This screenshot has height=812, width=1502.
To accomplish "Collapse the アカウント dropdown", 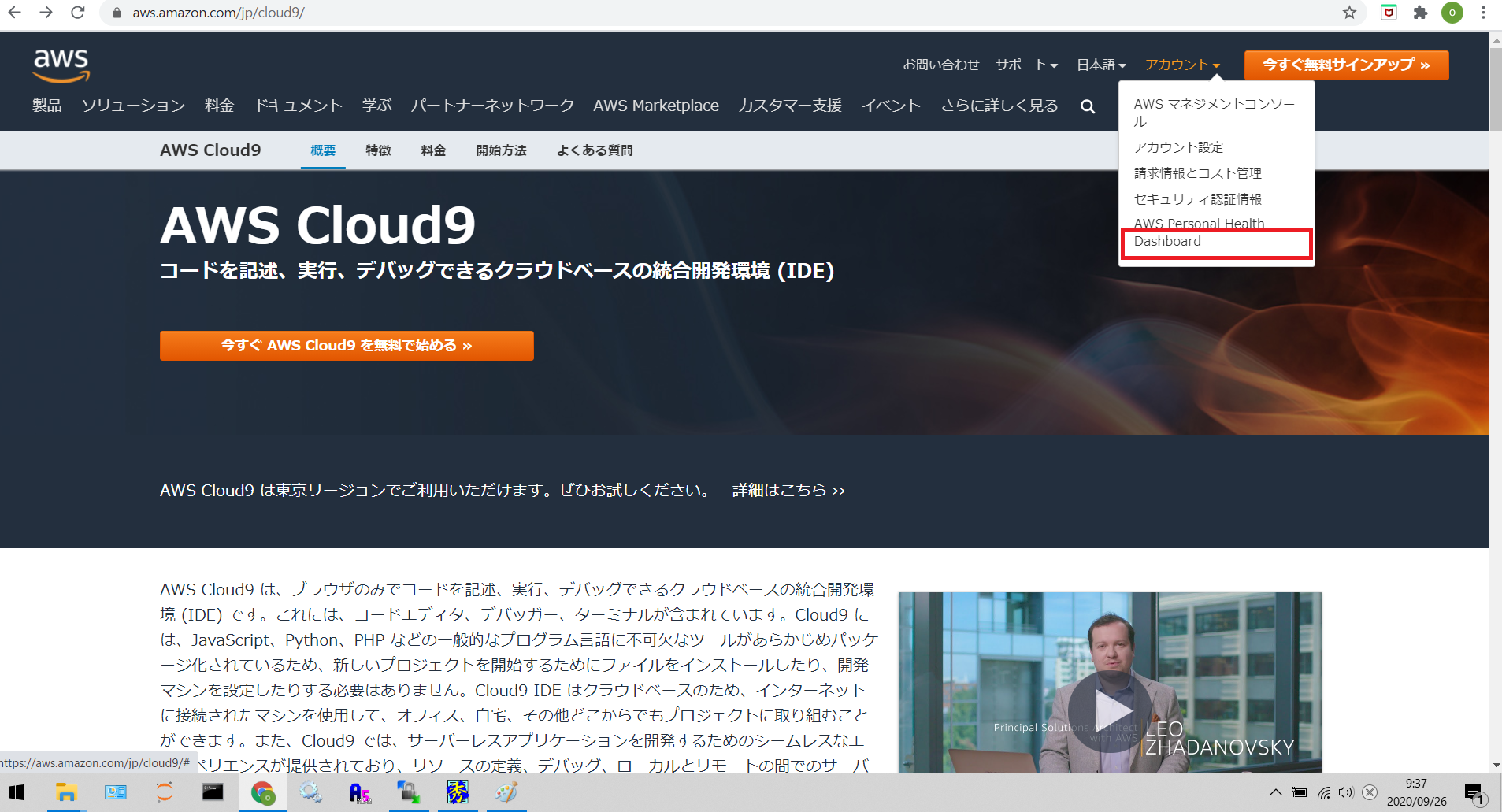I will 1182,65.
